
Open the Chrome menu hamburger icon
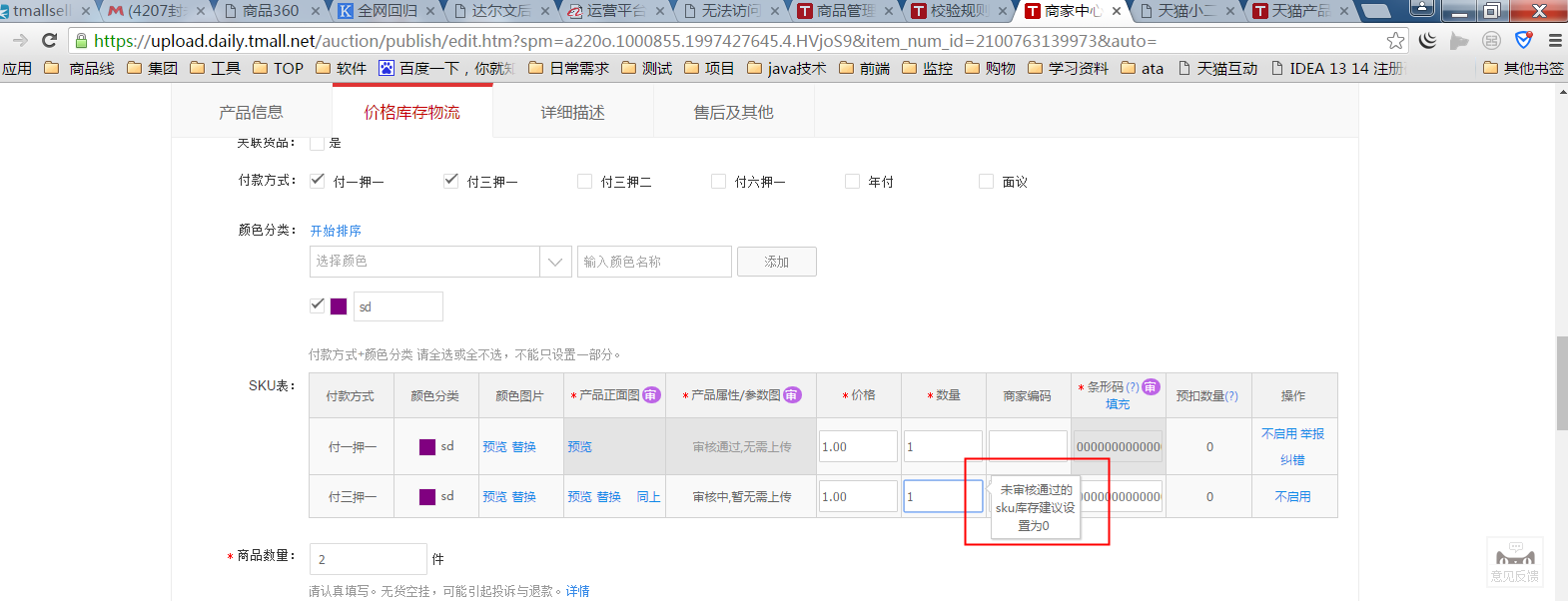pos(1555,41)
